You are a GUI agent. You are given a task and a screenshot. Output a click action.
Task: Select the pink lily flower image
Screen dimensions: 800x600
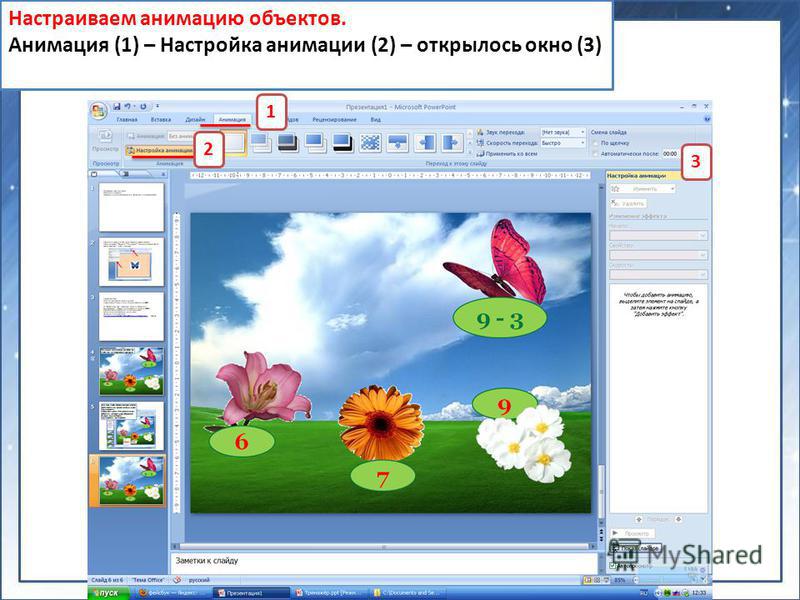(x=260, y=389)
